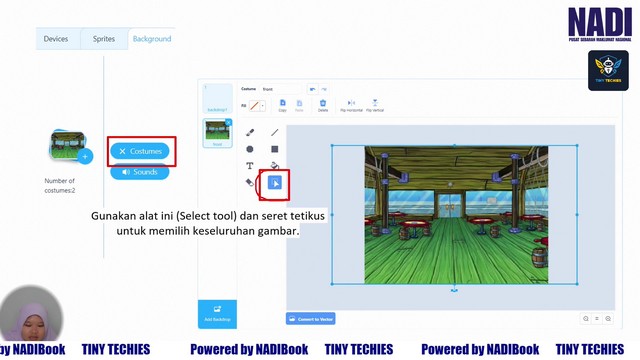Click the Delete trash icon
This screenshot has height=360, width=640.
(x=323, y=105)
